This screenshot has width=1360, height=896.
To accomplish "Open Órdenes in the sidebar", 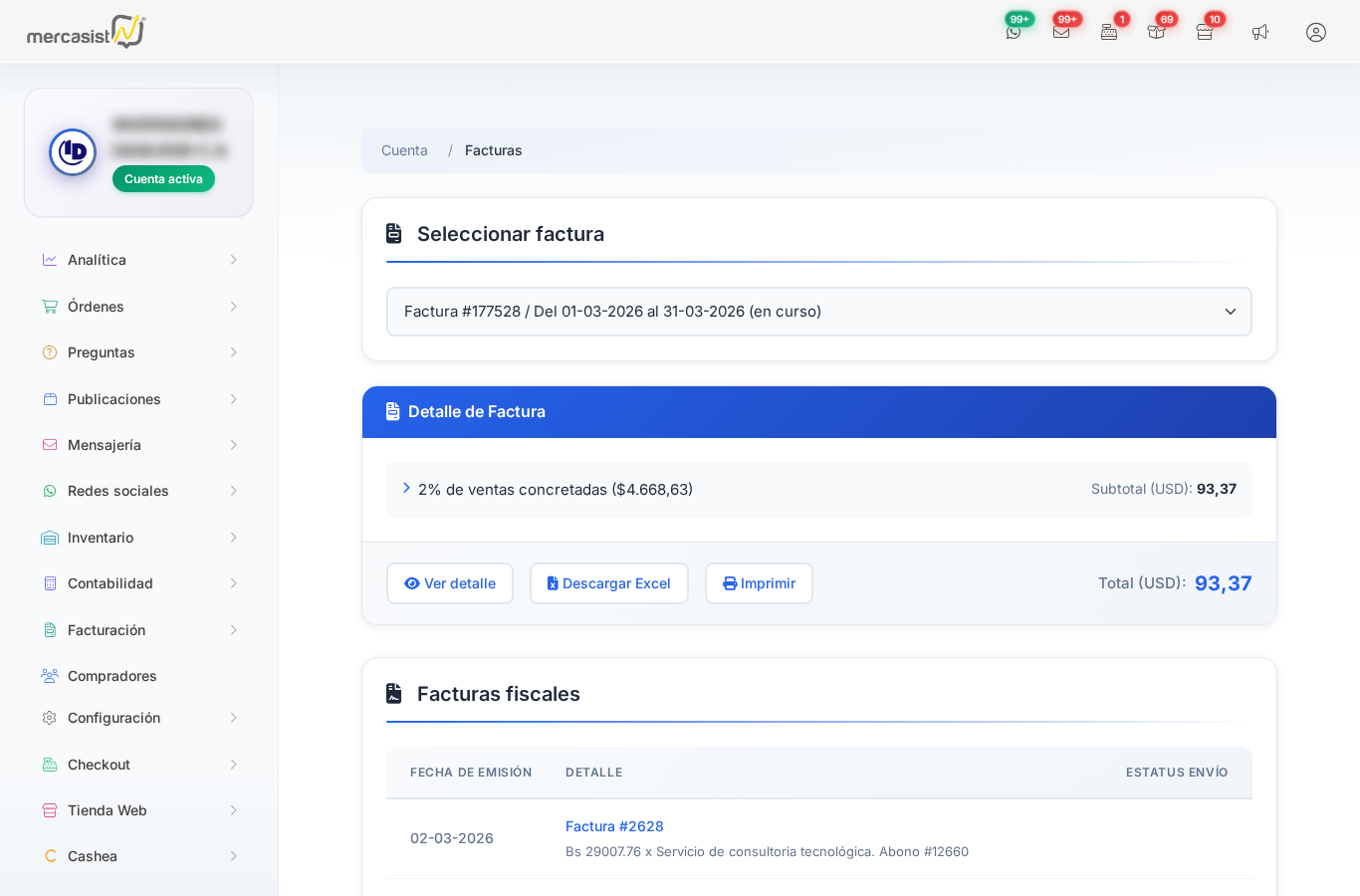I will (138, 307).
